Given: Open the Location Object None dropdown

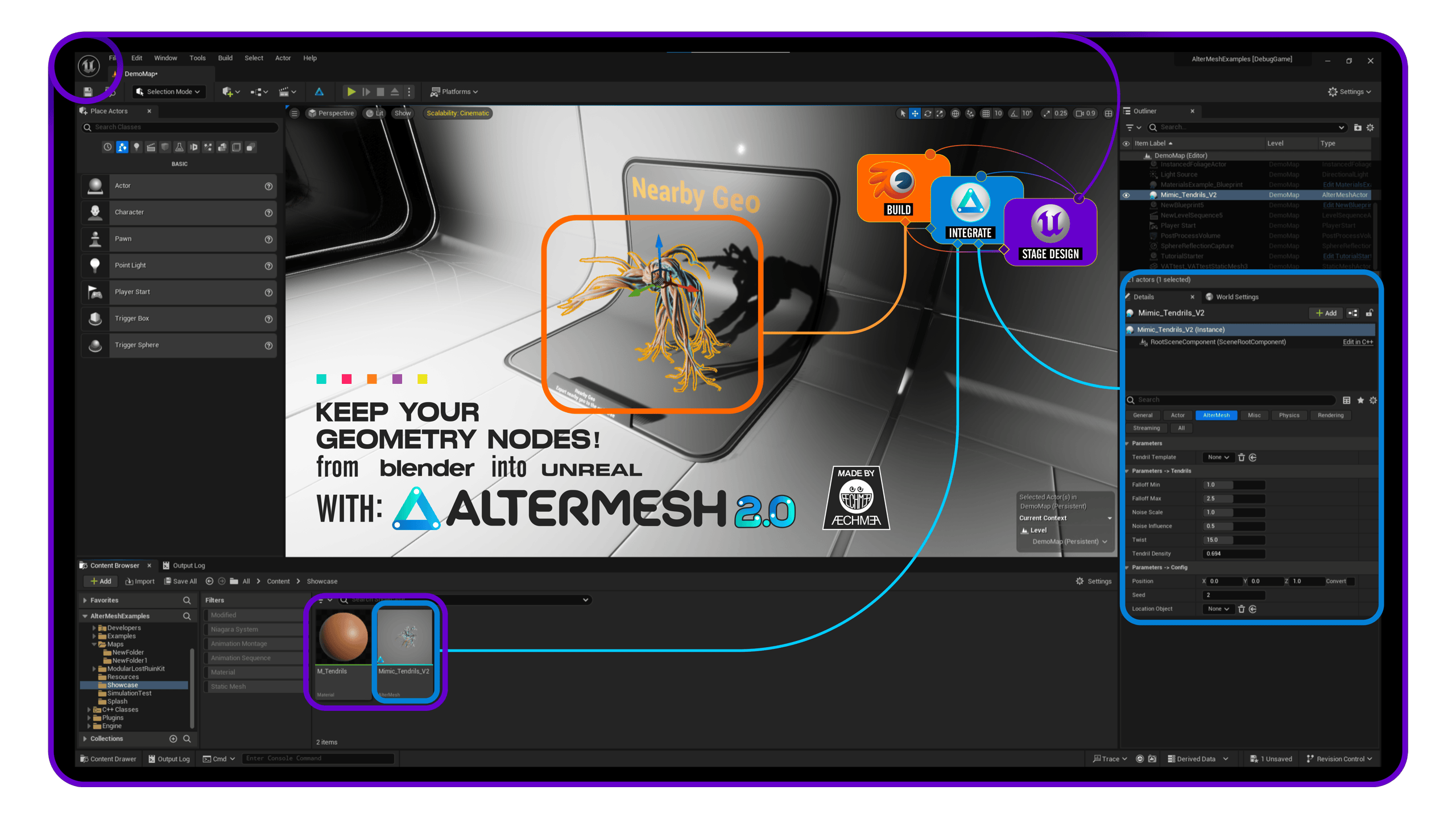Looking at the screenshot, I should click(x=1218, y=609).
